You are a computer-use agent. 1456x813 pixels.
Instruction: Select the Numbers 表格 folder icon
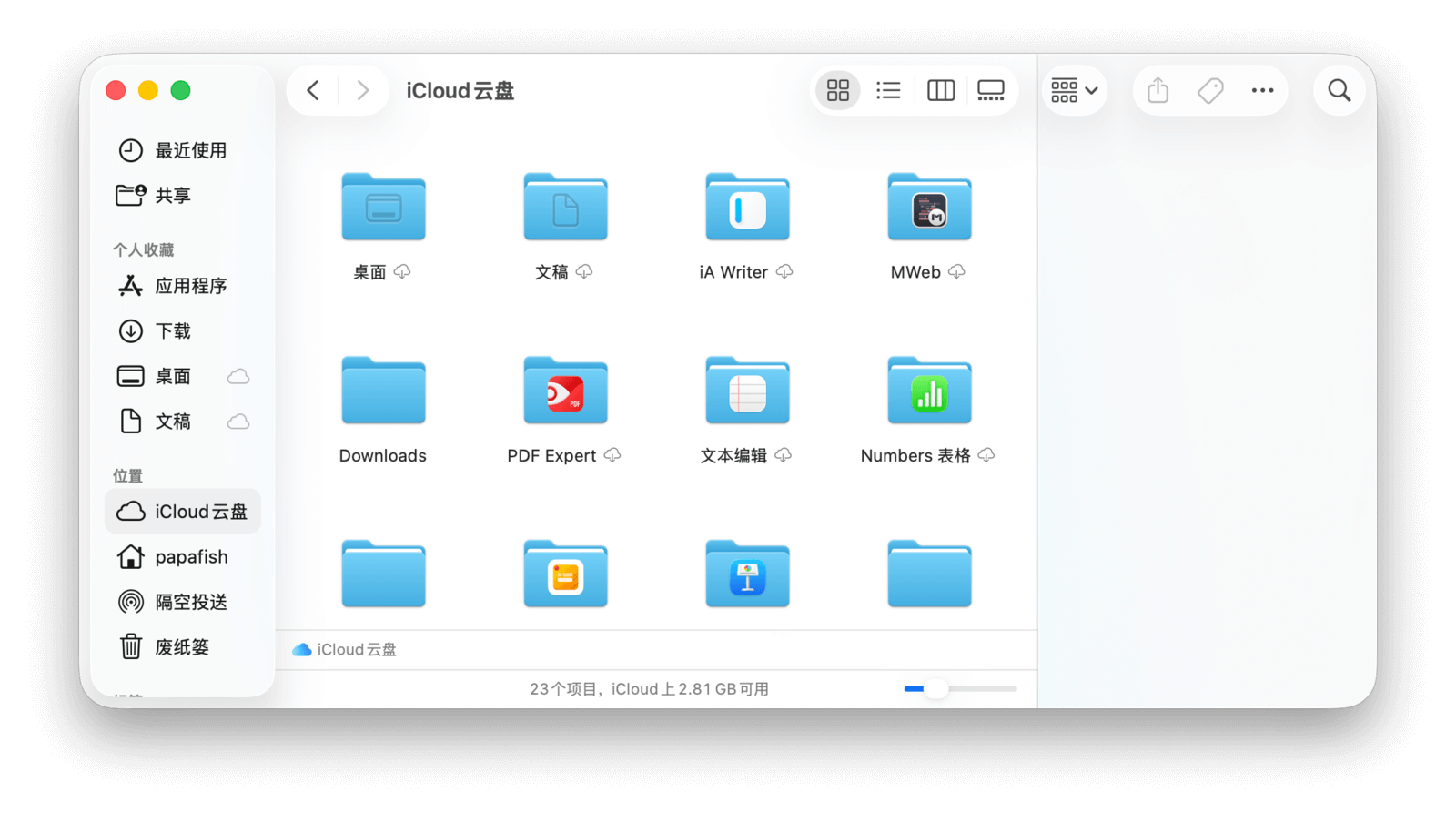(x=929, y=391)
